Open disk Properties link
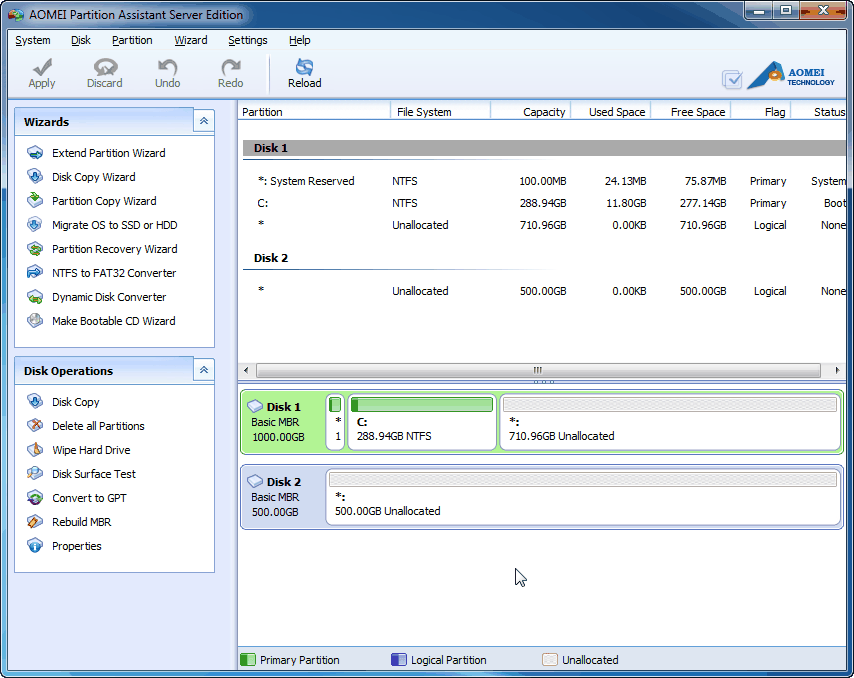 [77, 546]
